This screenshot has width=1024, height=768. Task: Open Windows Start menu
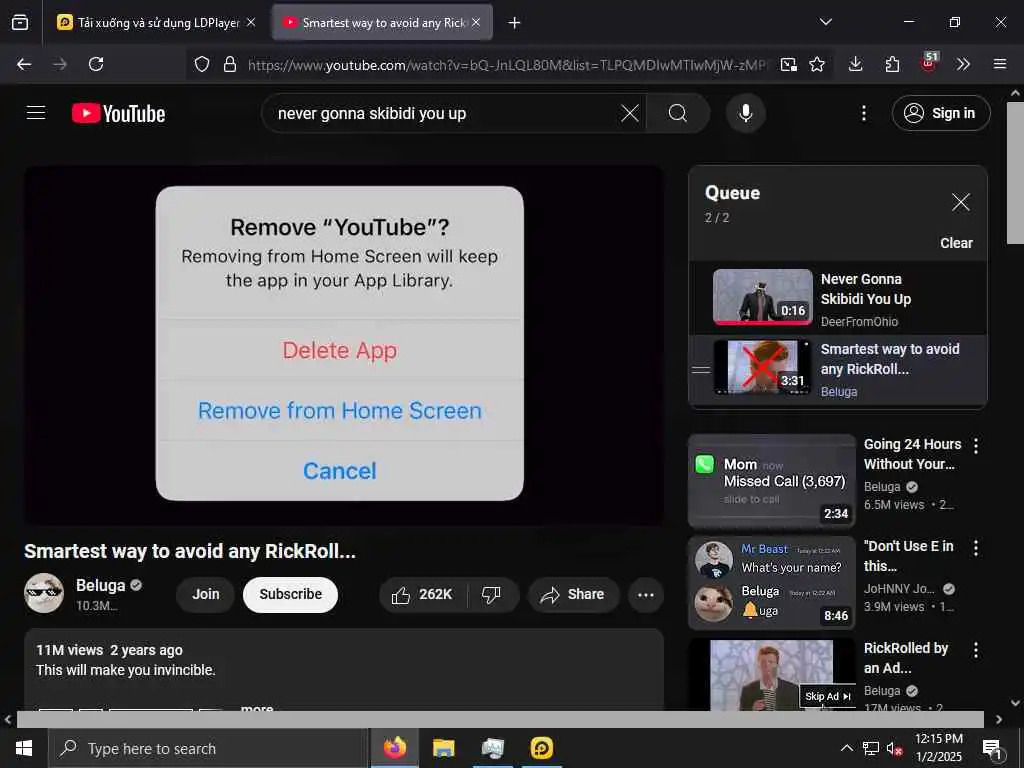tap(24, 748)
